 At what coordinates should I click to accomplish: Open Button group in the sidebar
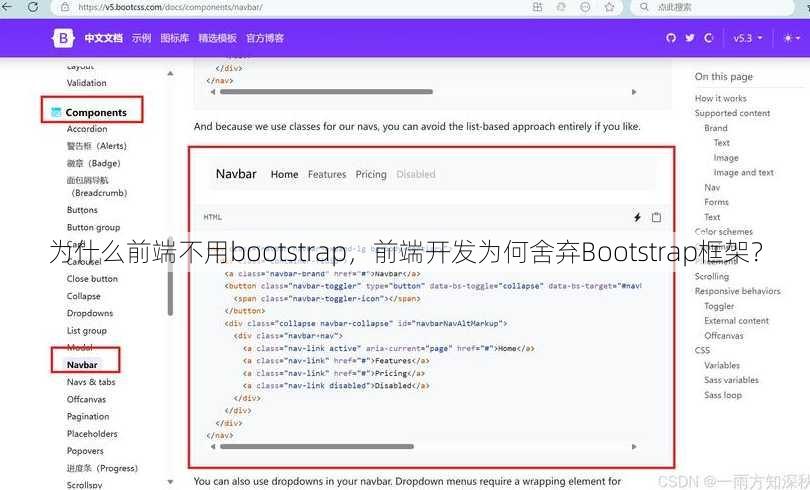[x=94, y=227]
